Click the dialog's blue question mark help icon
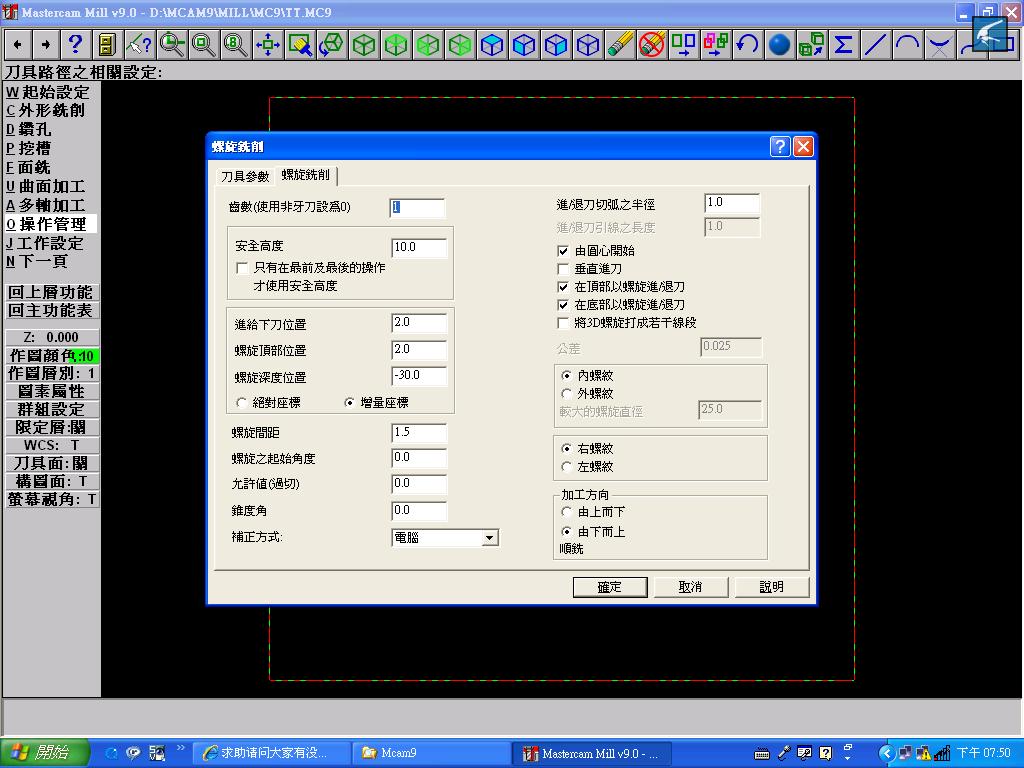The height and width of the screenshot is (768, 1024). 780,146
